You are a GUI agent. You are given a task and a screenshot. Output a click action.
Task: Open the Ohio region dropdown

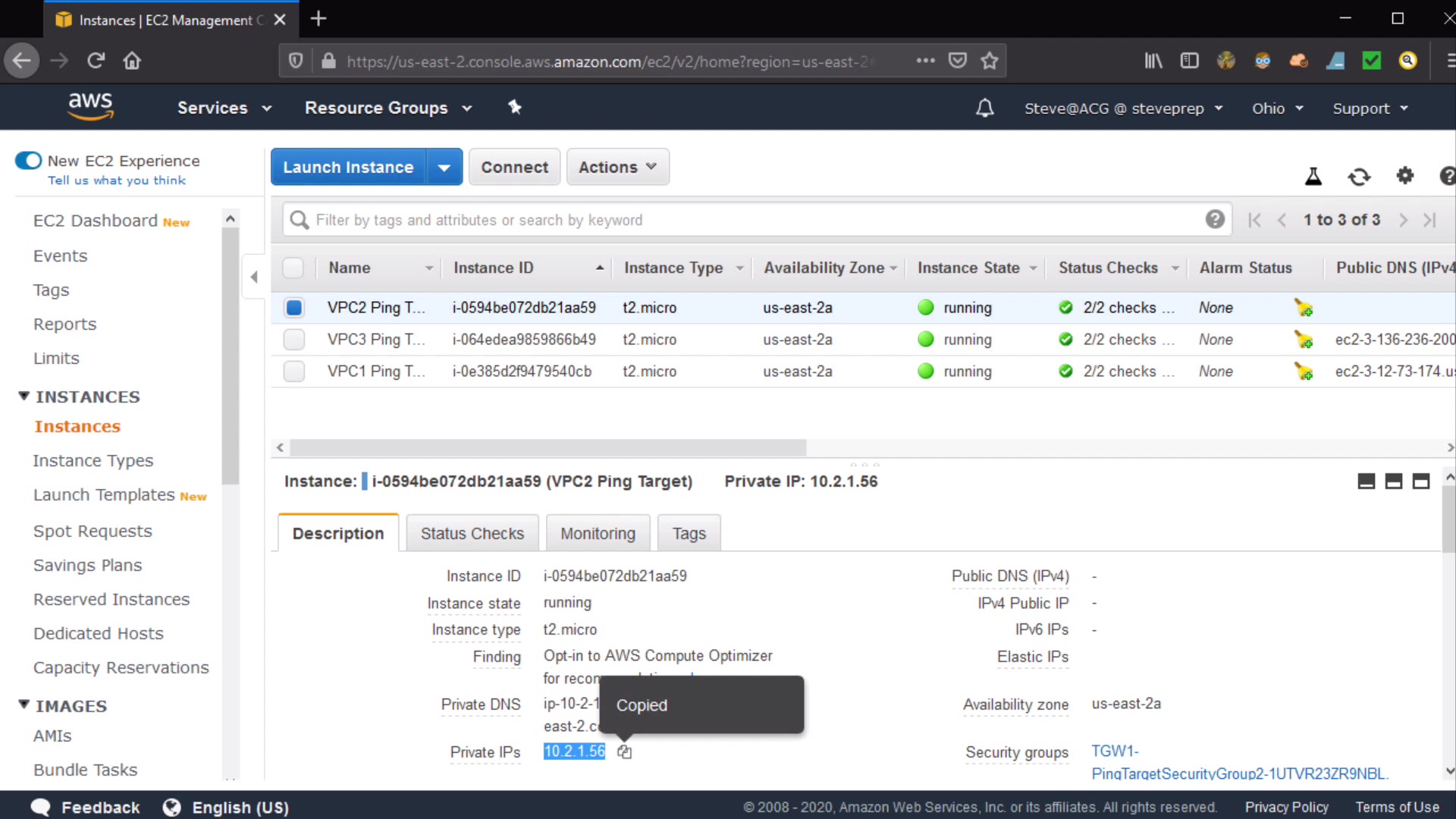(x=1277, y=108)
